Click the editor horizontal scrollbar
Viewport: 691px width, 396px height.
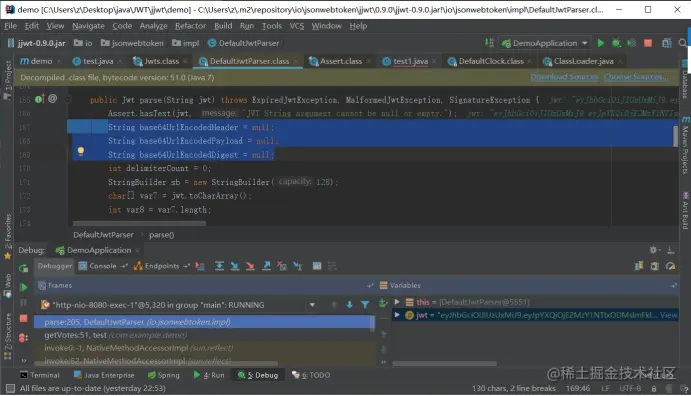[x=139, y=224]
